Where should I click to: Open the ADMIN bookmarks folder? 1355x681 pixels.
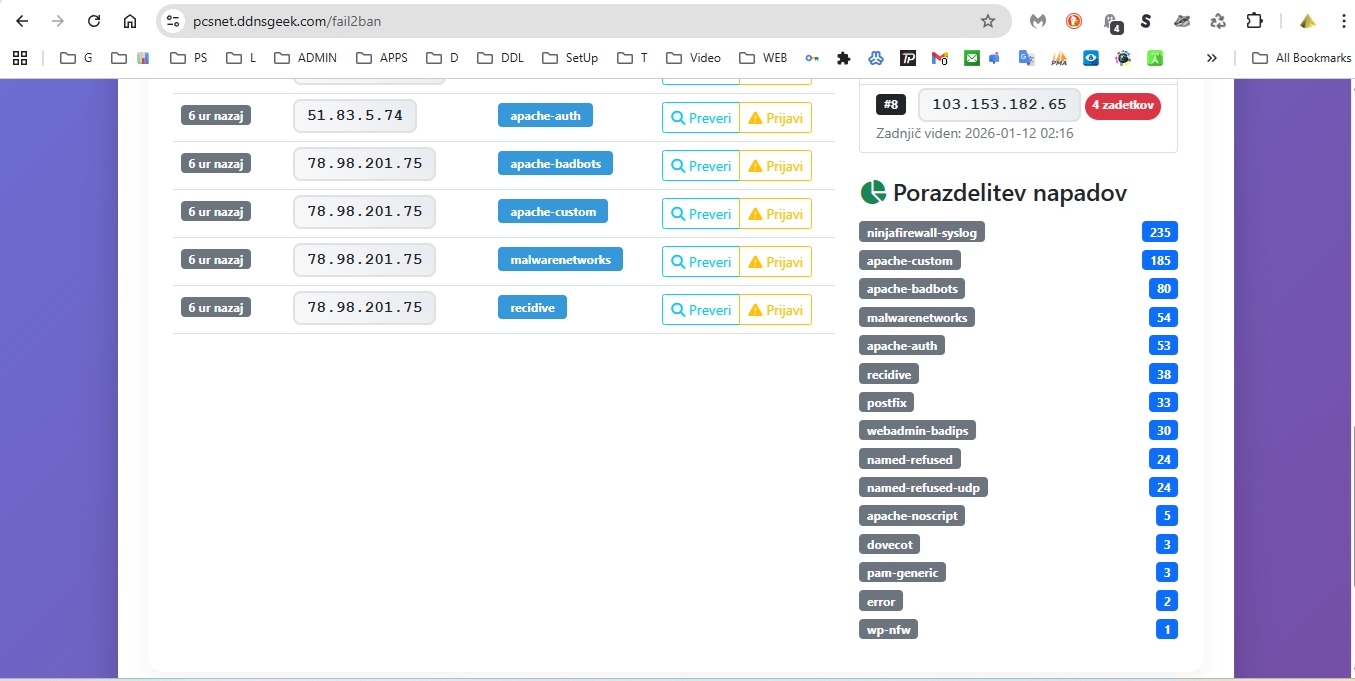(306, 58)
